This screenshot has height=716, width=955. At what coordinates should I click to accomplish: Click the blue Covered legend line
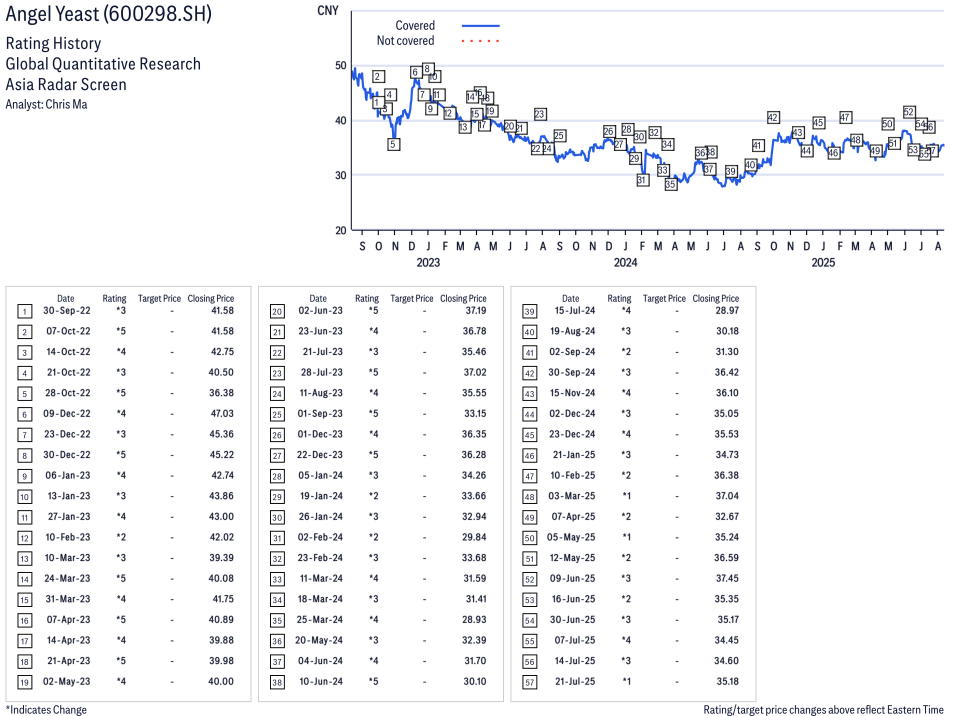481,26
